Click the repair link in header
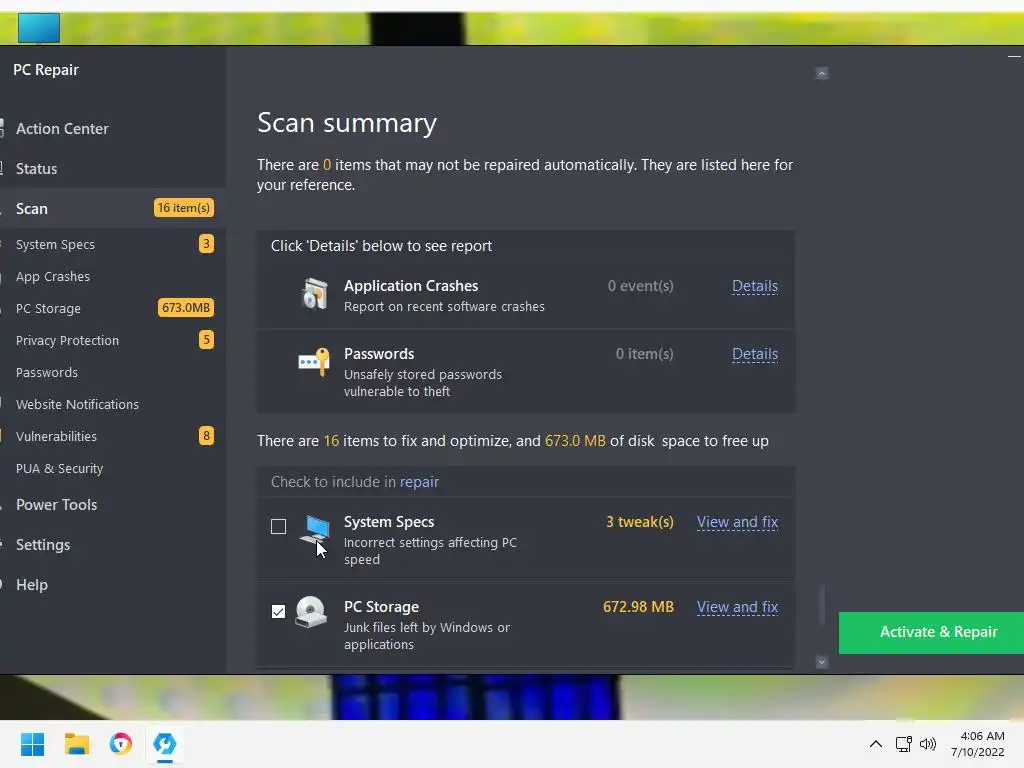Image resolution: width=1024 pixels, height=768 pixels. click(419, 482)
